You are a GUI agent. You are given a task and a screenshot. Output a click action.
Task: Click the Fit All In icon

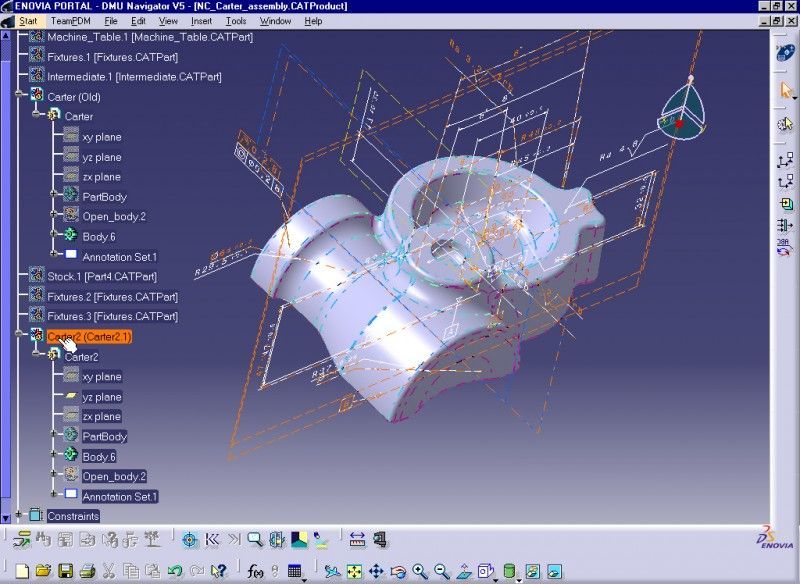click(353, 570)
